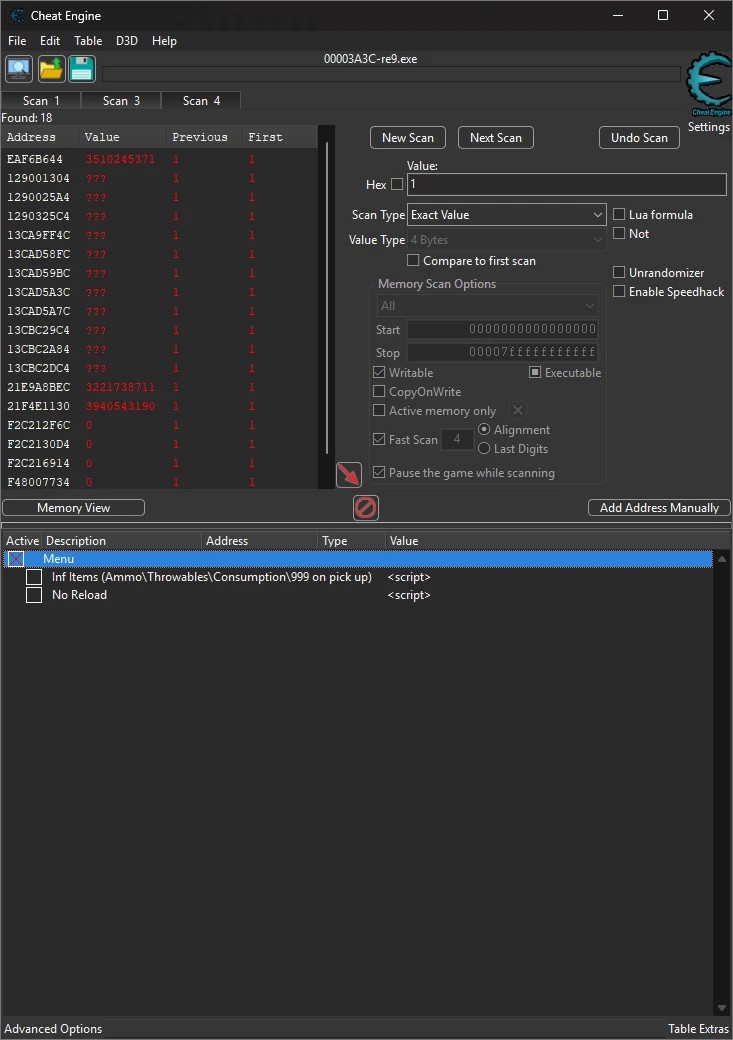Viewport: 733px width, 1040px height.
Task: Enable Speedhack checkbox
Action: (619, 292)
